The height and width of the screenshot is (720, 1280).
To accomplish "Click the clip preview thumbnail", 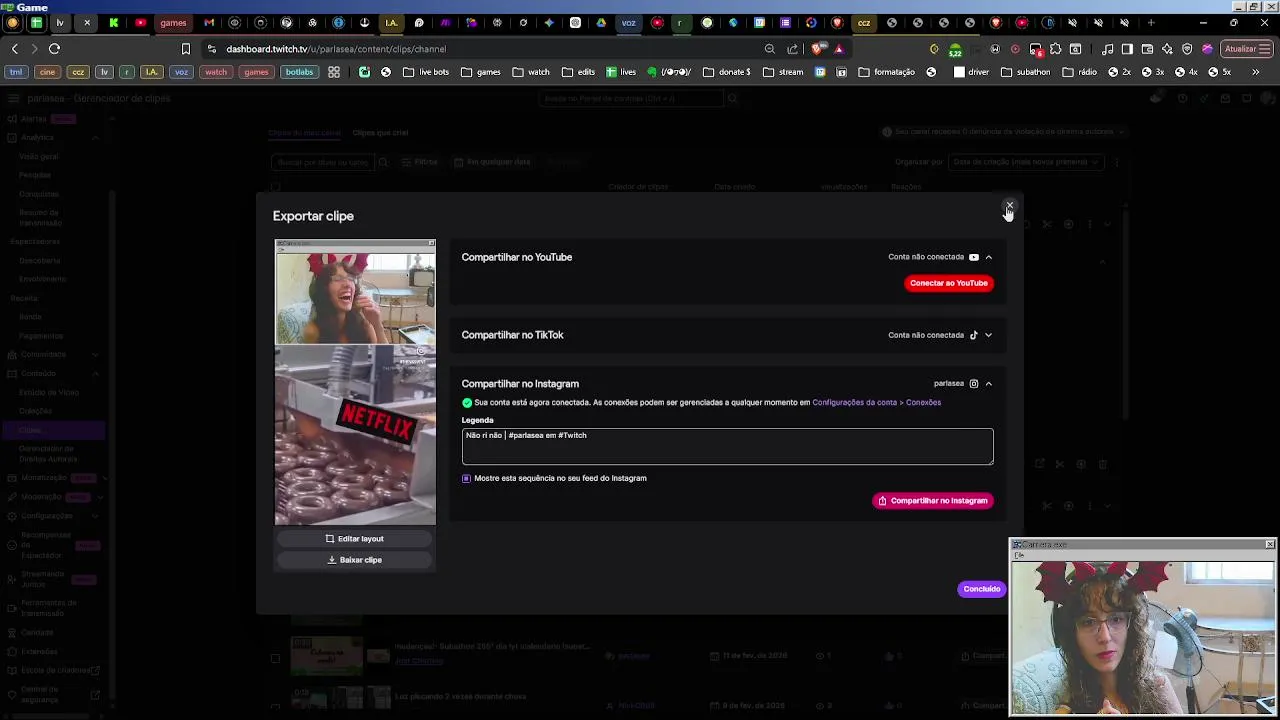I will click(355, 382).
